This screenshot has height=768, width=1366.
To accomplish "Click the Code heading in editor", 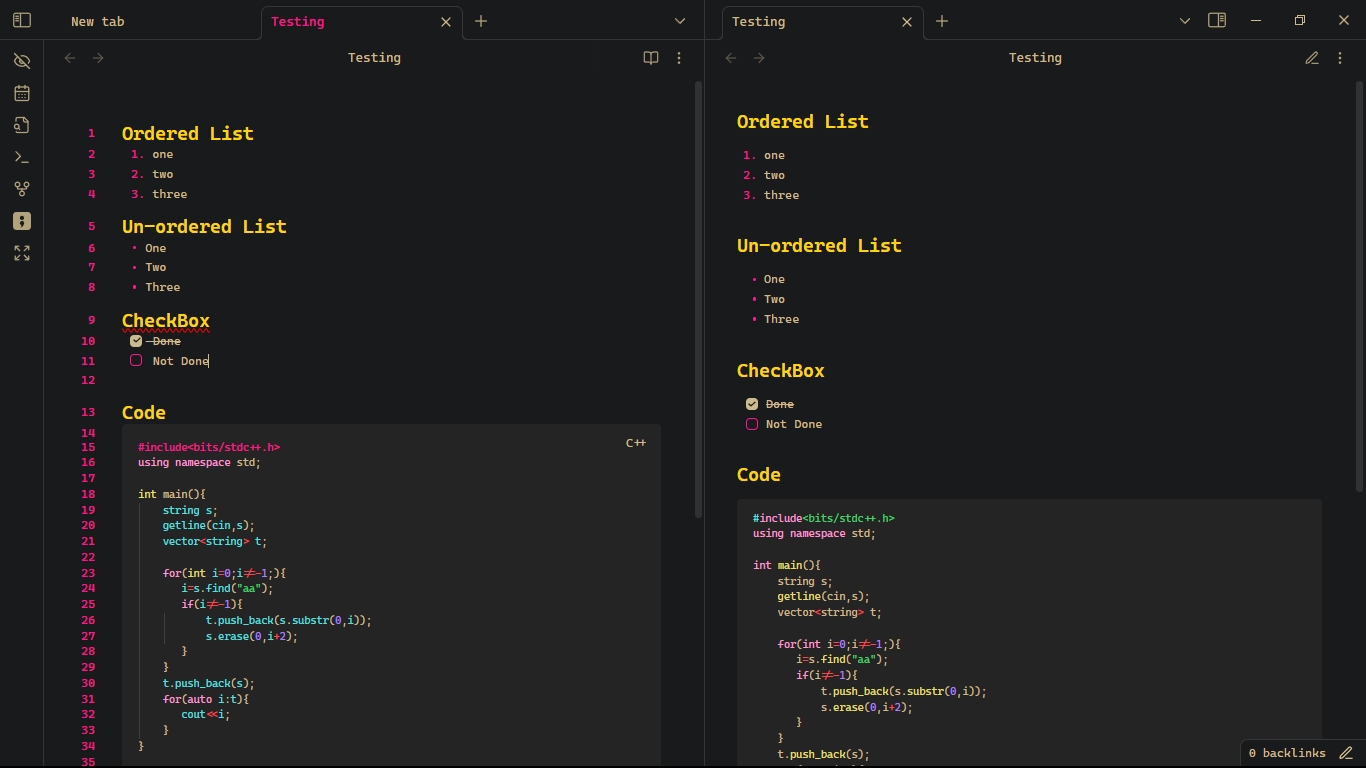I will (144, 413).
